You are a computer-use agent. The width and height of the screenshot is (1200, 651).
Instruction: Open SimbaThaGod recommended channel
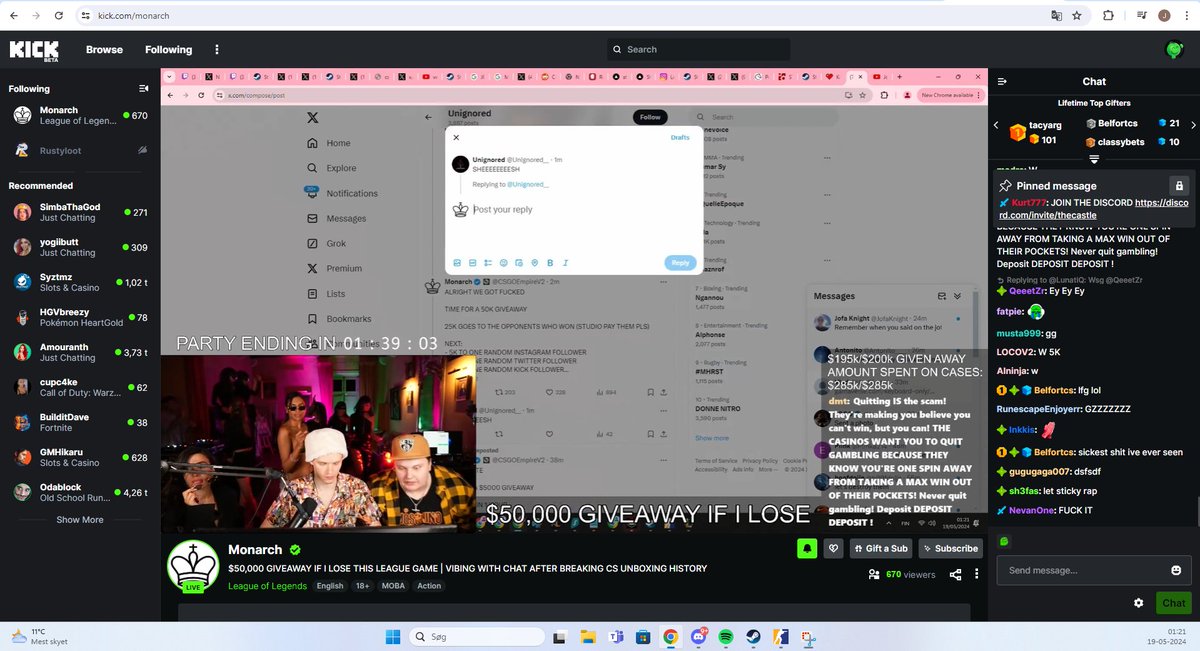(x=80, y=212)
